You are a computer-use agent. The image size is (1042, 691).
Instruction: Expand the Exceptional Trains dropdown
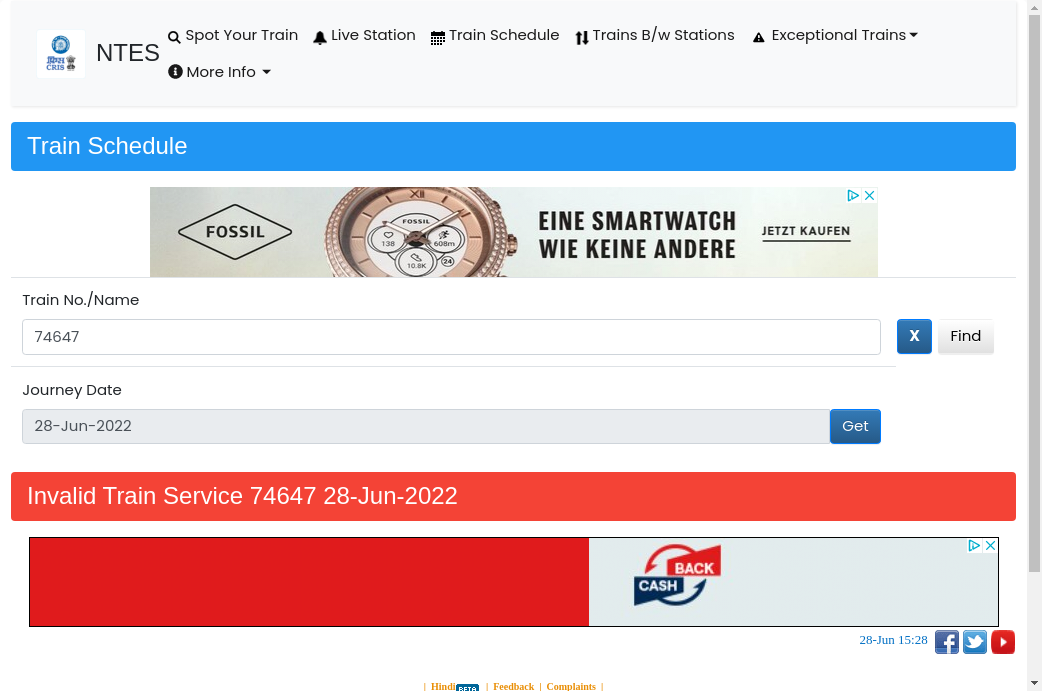click(835, 35)
